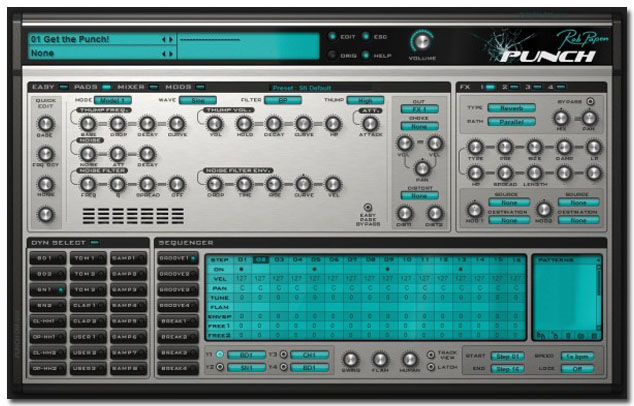Screen dimensions: 634x406
Task: Choose the BREAK1 pattern button
Action: [178, 321]
